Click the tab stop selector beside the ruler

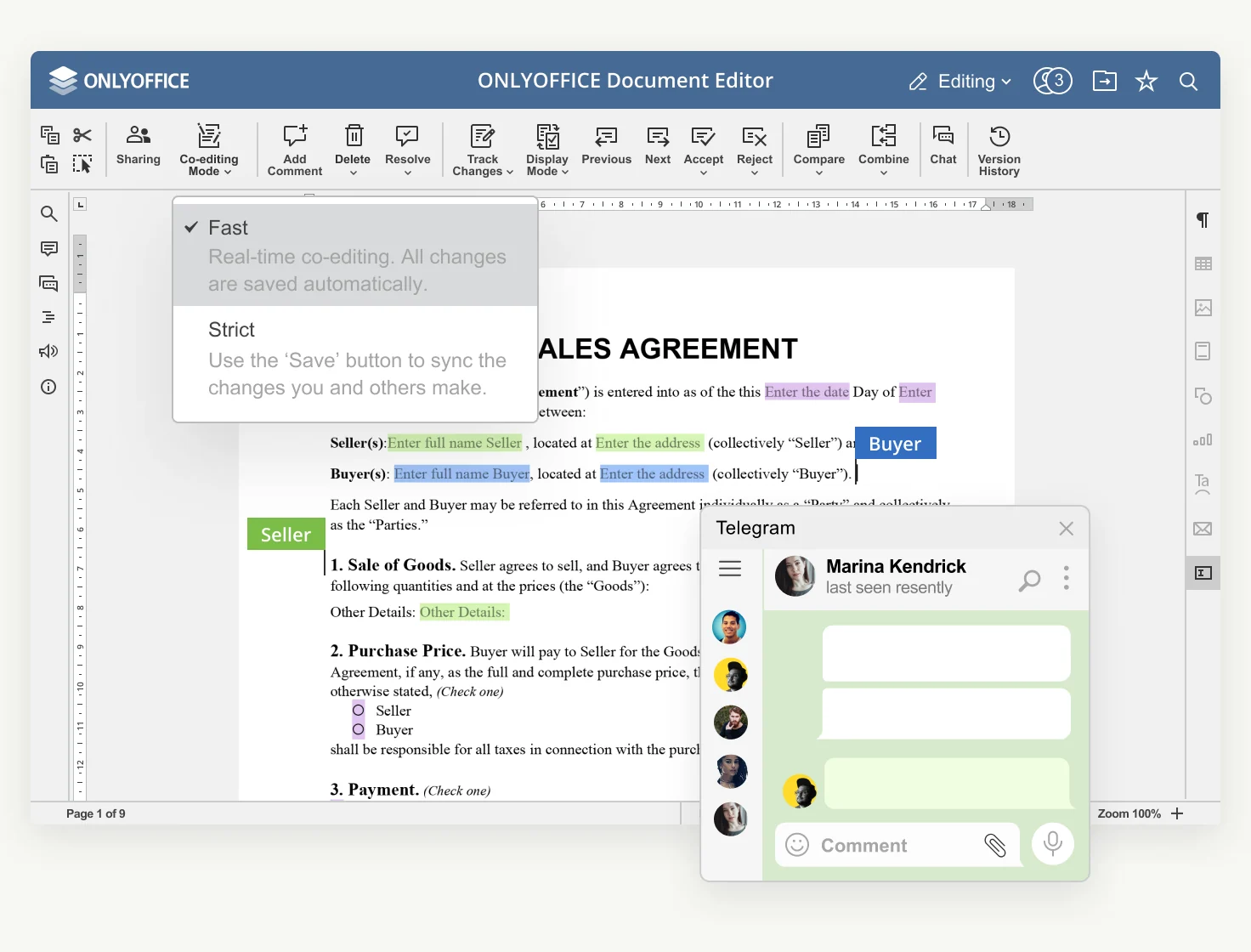pyautogui.click(x=81, y=204)
